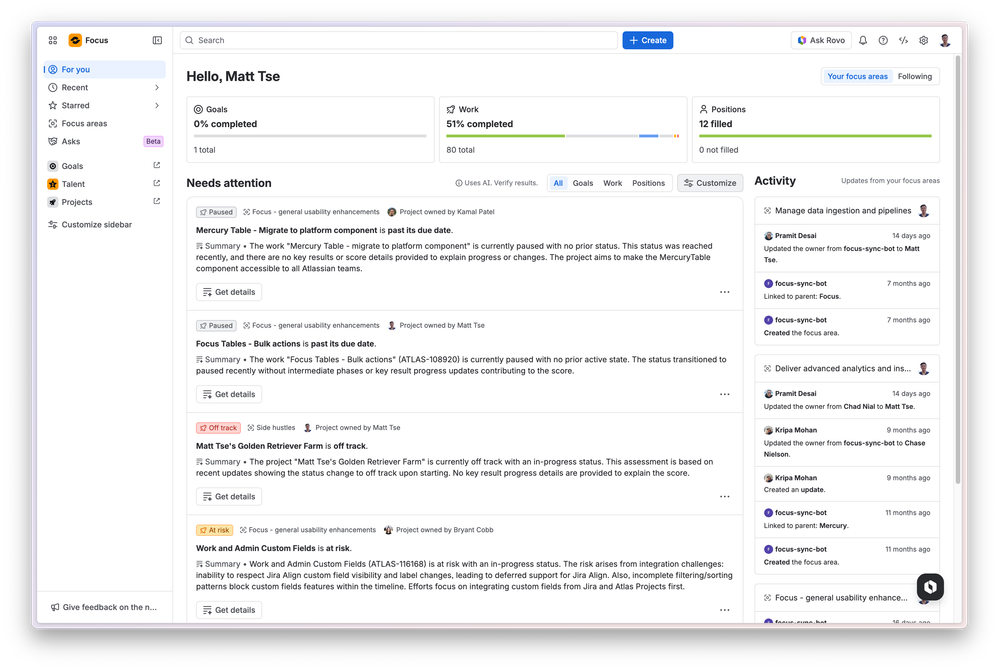The height and width of the screenshot is (670, 999).
Task: Open Goals external link icon in sidebar
Action: point(157,166)
